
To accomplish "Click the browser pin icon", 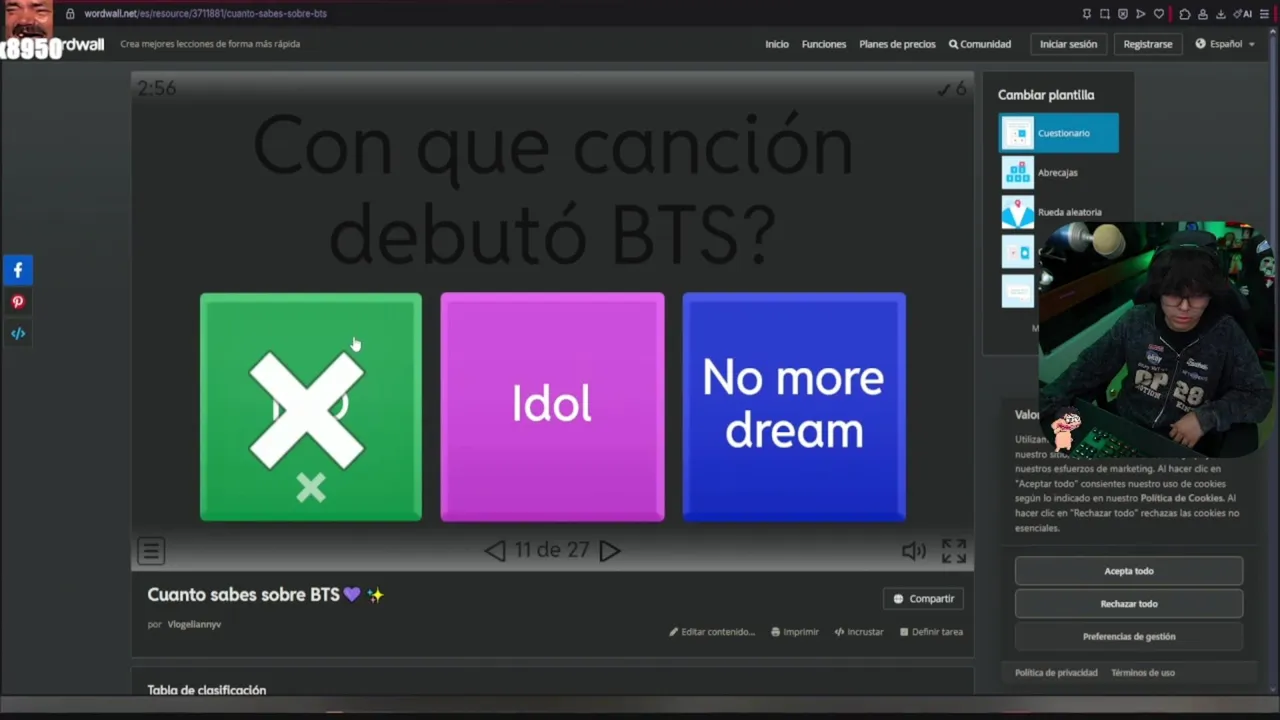I will [x=1086, y=14].
